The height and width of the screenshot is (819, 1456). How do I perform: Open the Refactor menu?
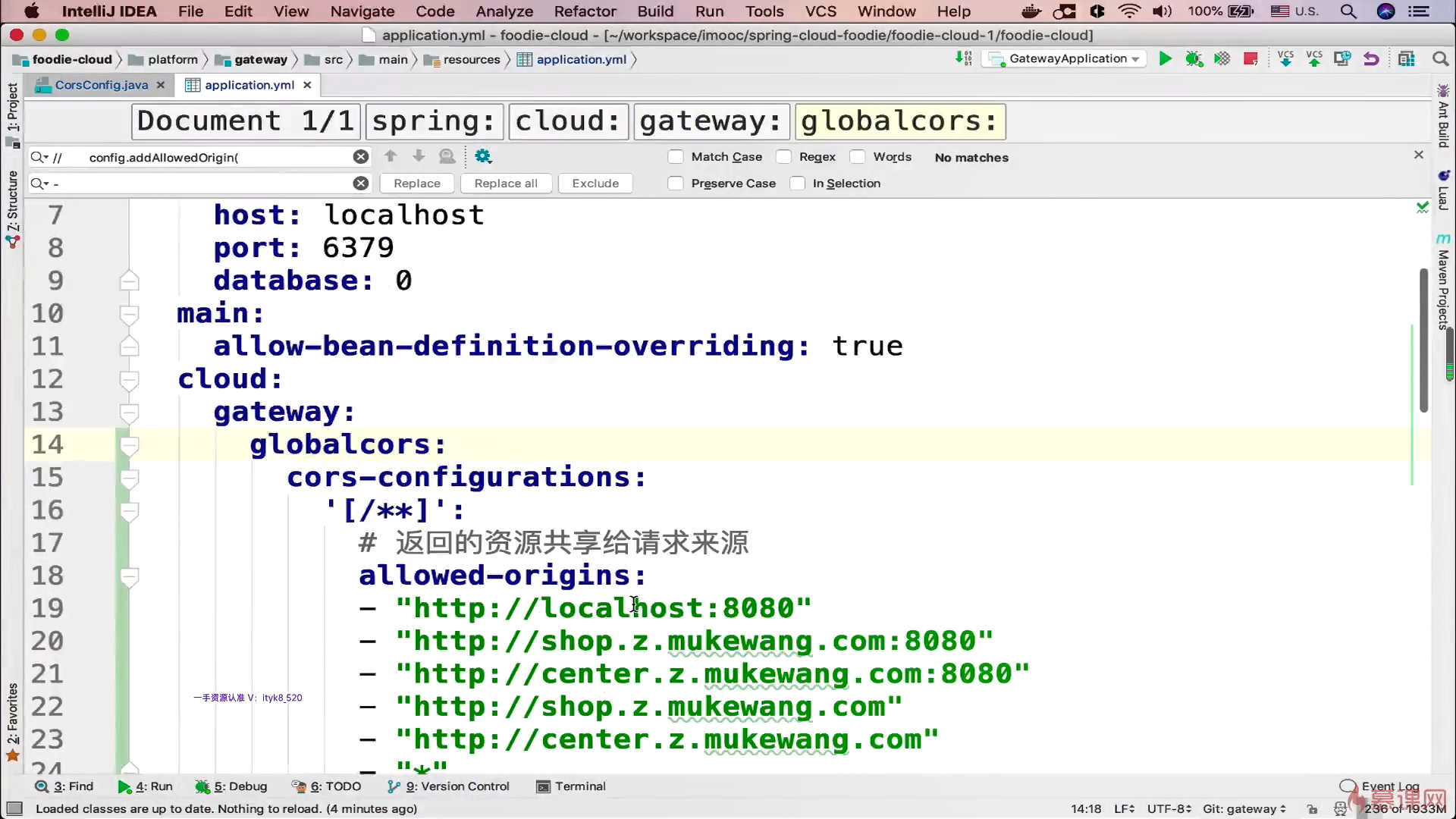coord(585,11)
